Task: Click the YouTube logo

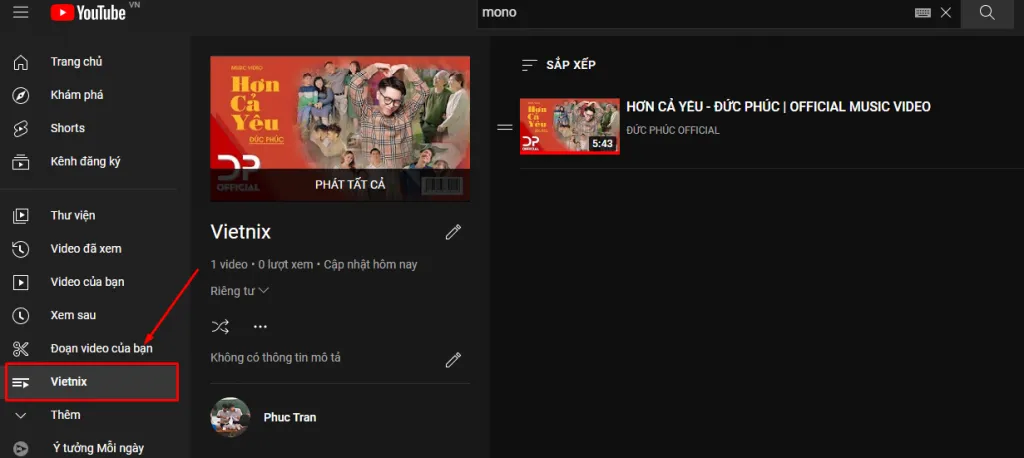Action: point(89,12)
